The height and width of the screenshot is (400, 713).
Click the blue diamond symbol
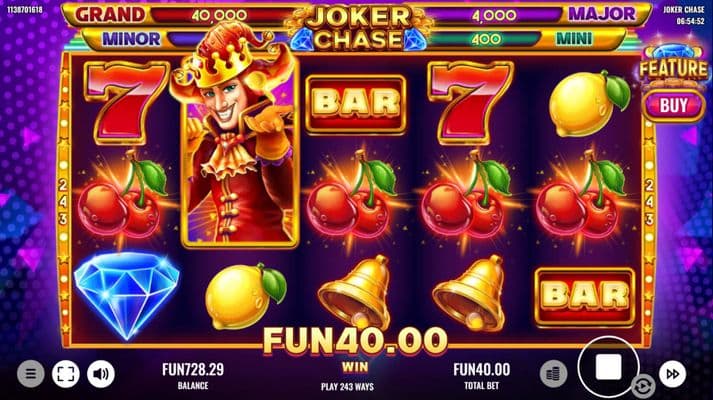coord(127,295)
